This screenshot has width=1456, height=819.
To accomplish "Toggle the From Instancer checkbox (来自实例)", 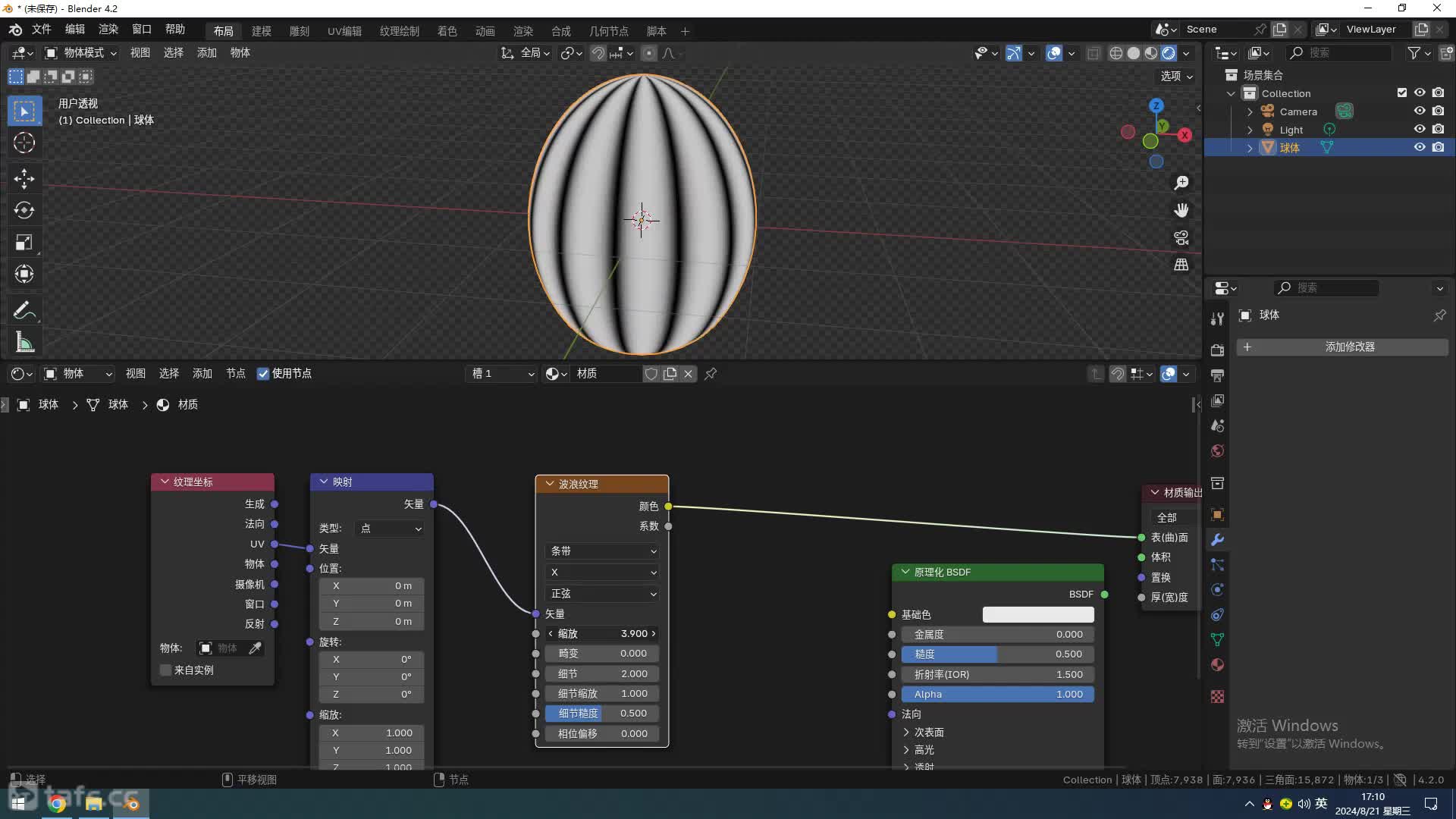I will click(165, 670).
